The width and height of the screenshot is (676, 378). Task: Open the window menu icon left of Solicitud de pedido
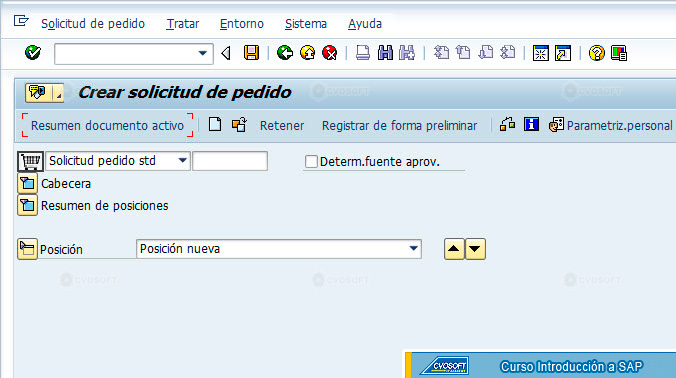pos(21,21)
